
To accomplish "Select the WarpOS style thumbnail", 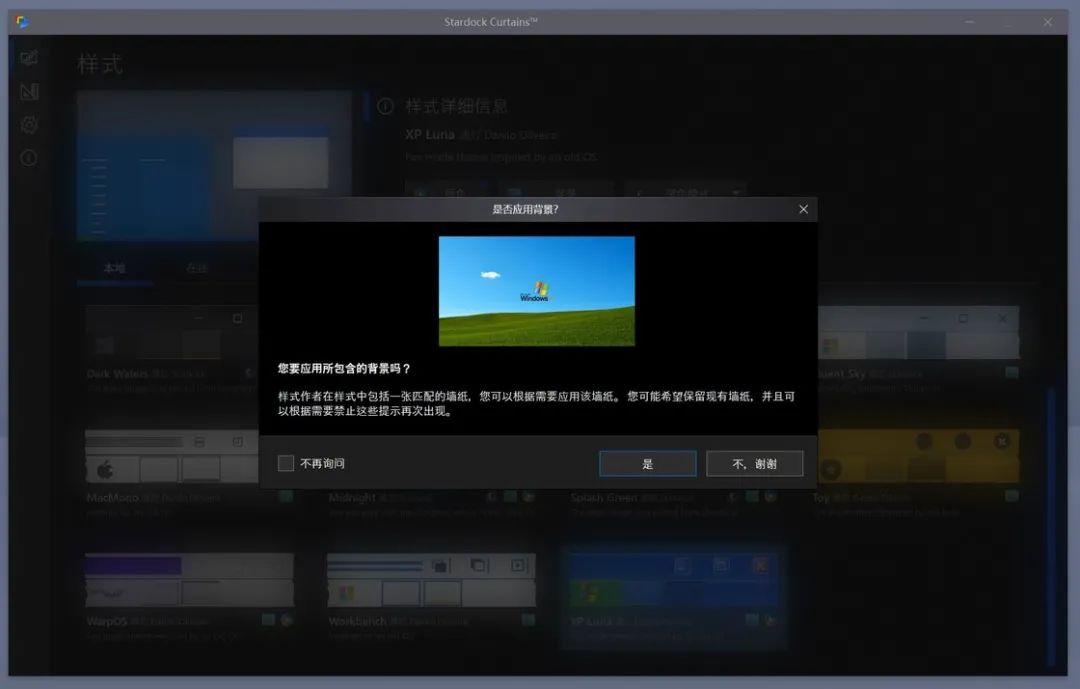I will click(x=189, y=580).
